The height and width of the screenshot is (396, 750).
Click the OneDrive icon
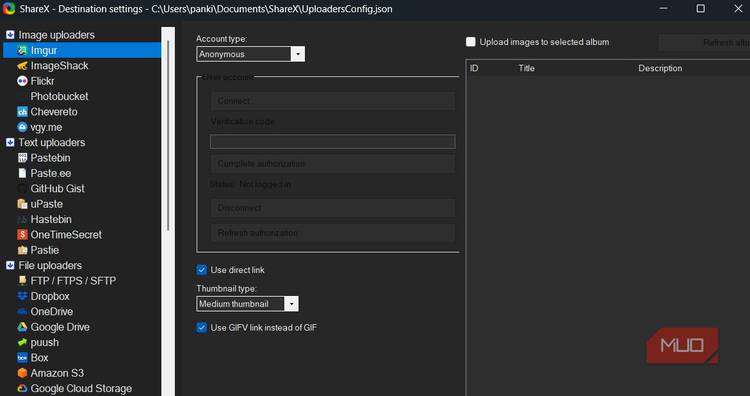(22, 311)
